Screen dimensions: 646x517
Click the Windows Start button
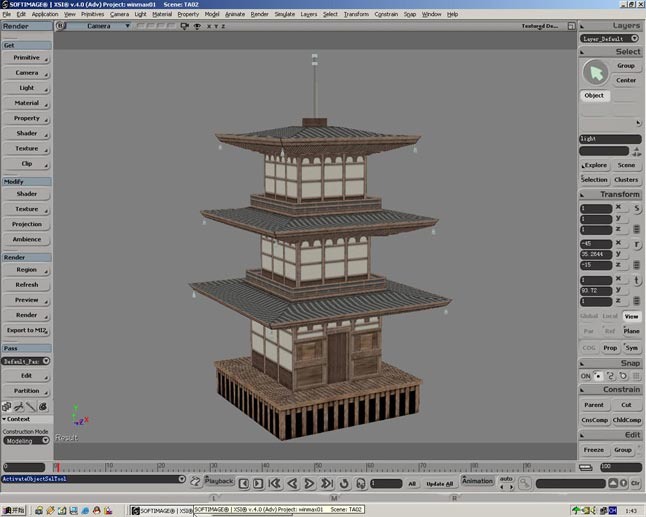point(14,511)
